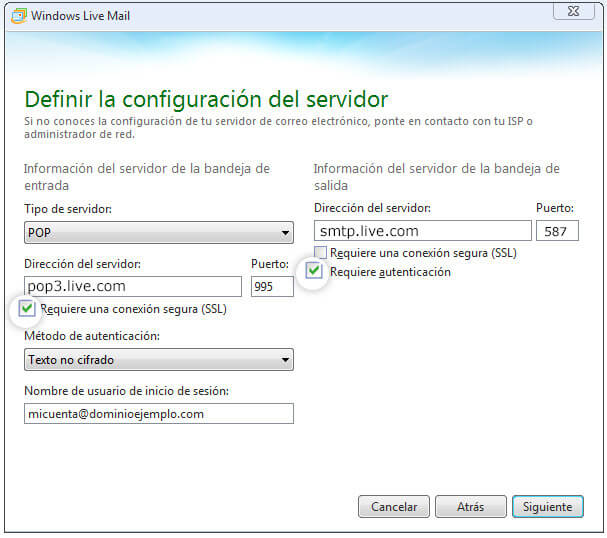Click the login username field
Image resolution: width=607 pixels, height=538 pixels.
(x=159, y=414)
